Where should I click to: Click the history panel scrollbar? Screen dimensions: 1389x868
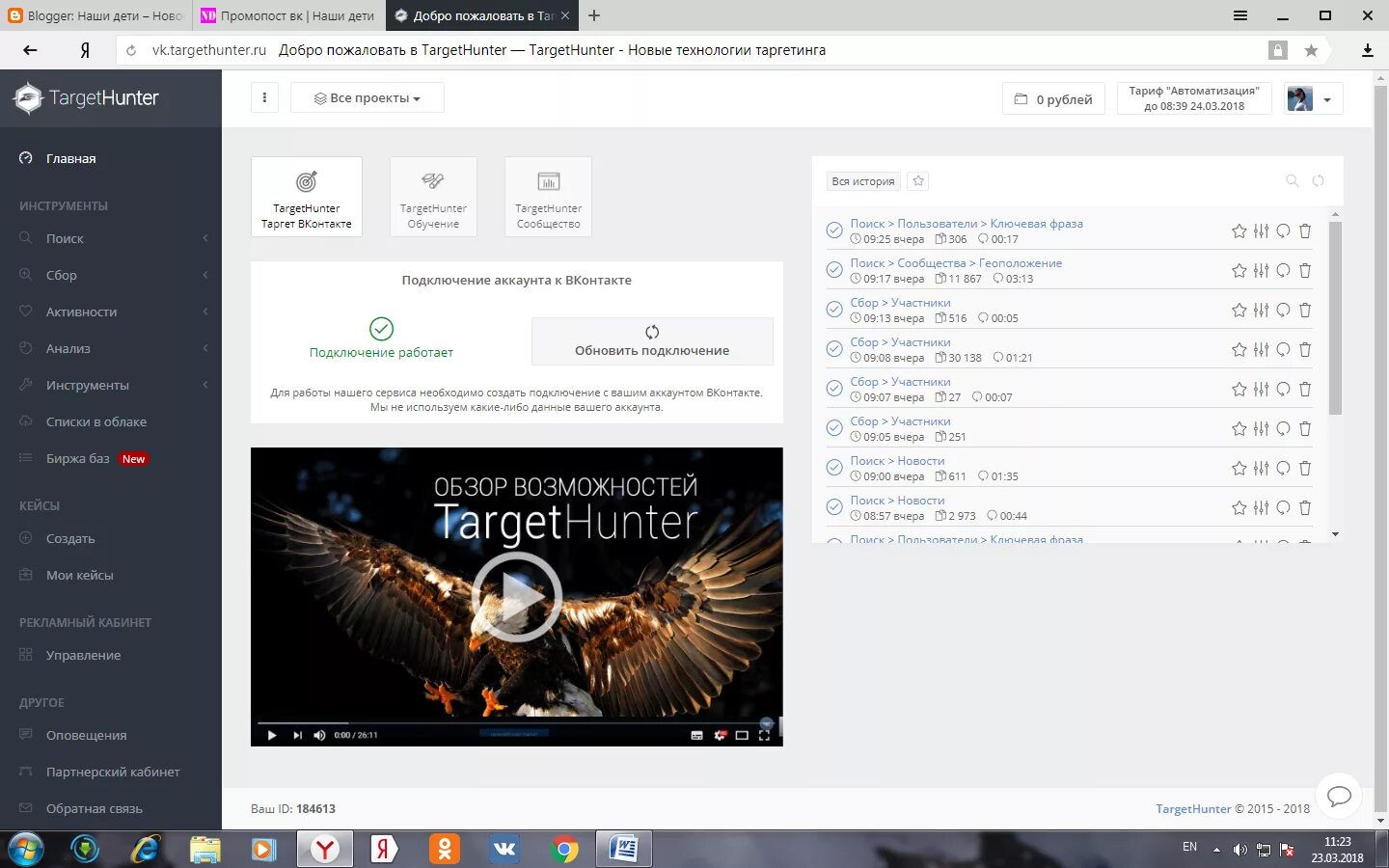[1335, 318]
